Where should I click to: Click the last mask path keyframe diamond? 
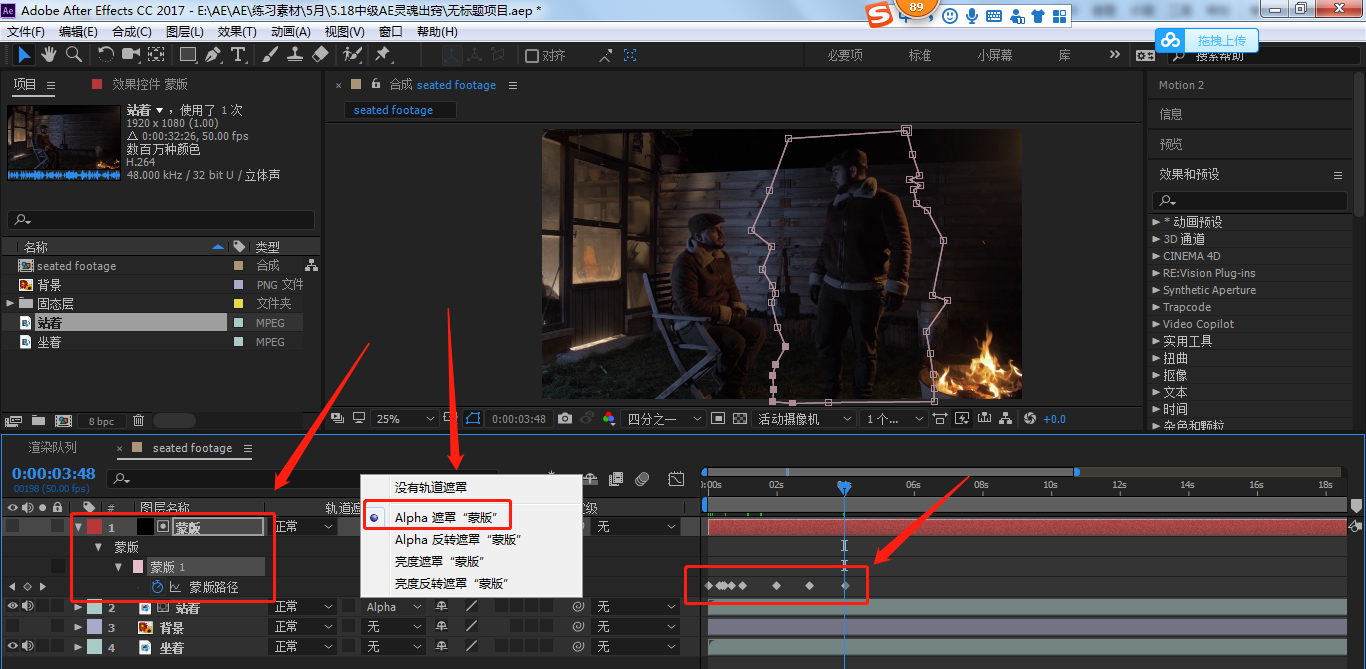pyautogui.click(x=845, y=586)
